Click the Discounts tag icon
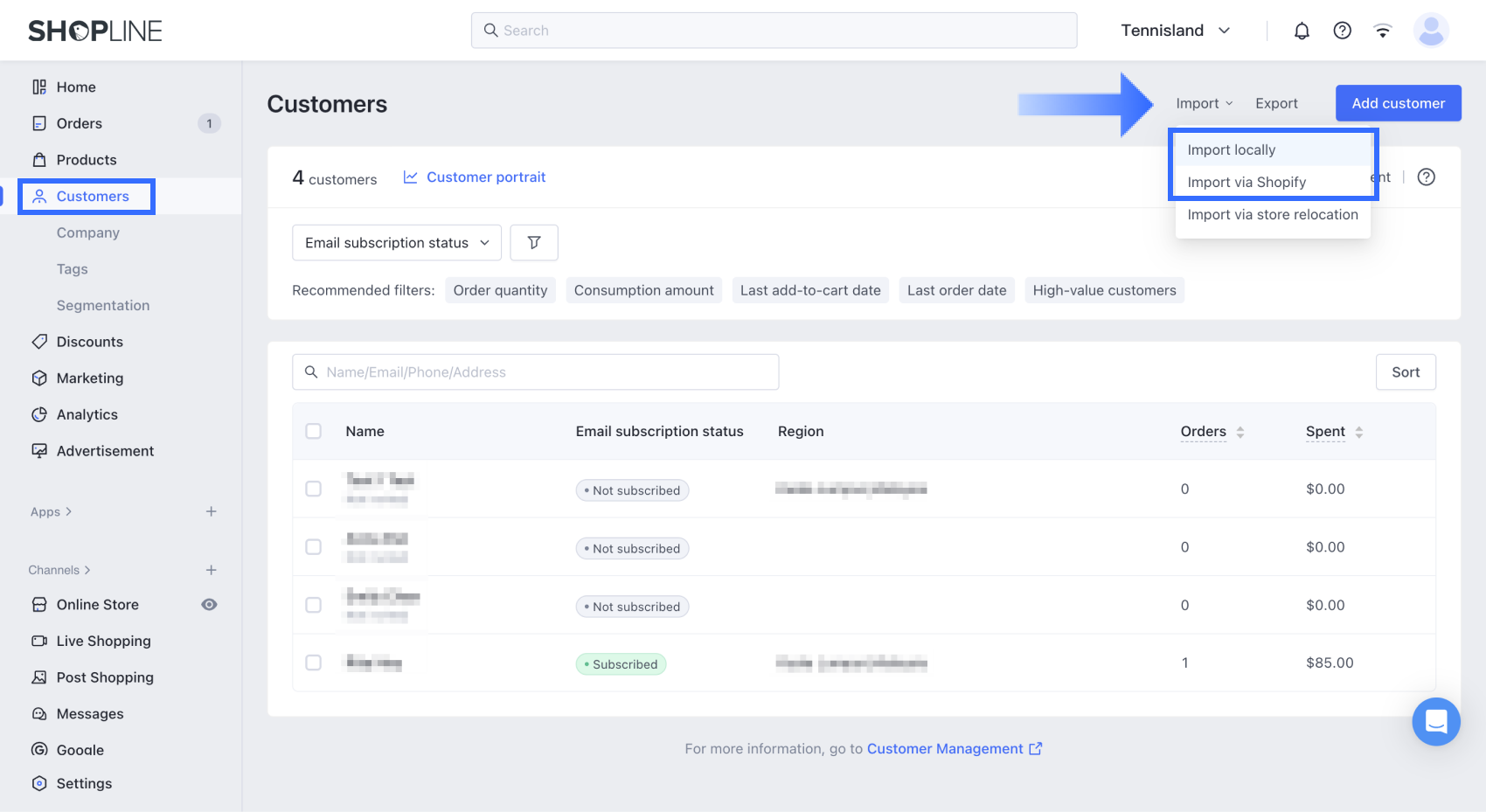The height and width of the screenshot is (812, 1486). (x=39, y=342)
